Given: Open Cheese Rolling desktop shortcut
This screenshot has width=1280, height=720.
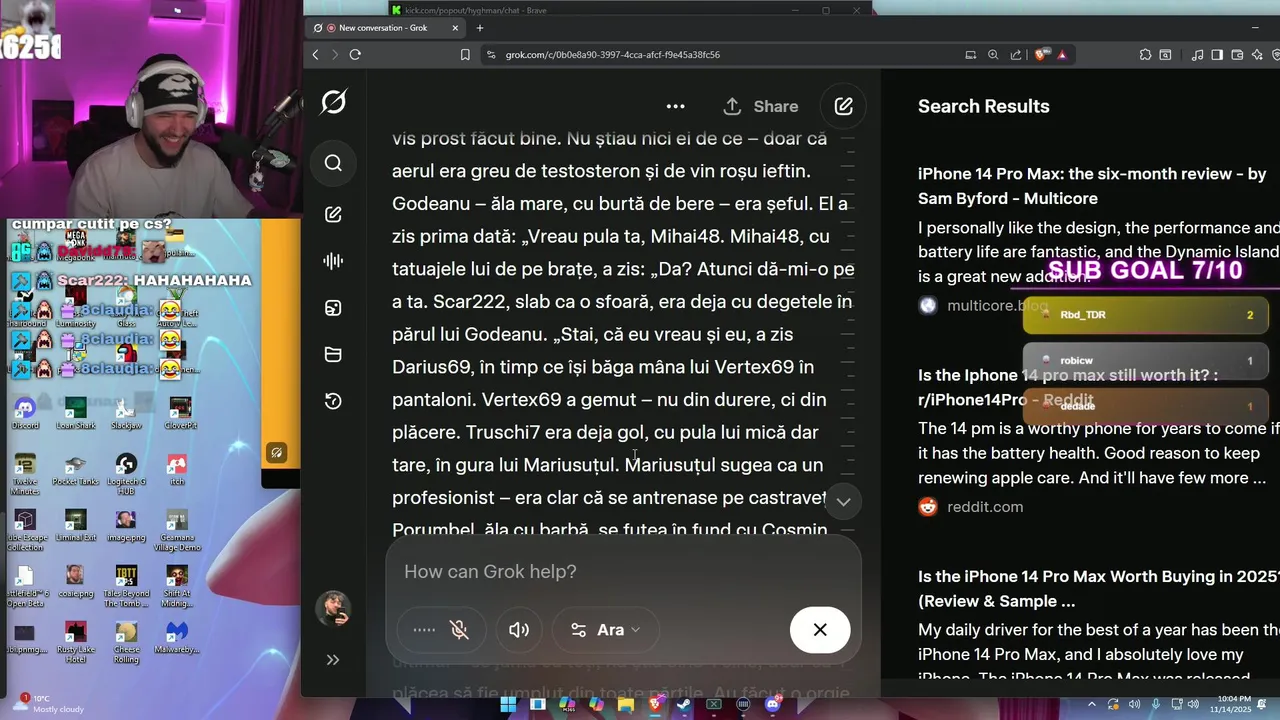Looking at the screenshot, I should (x=126, y=642).
